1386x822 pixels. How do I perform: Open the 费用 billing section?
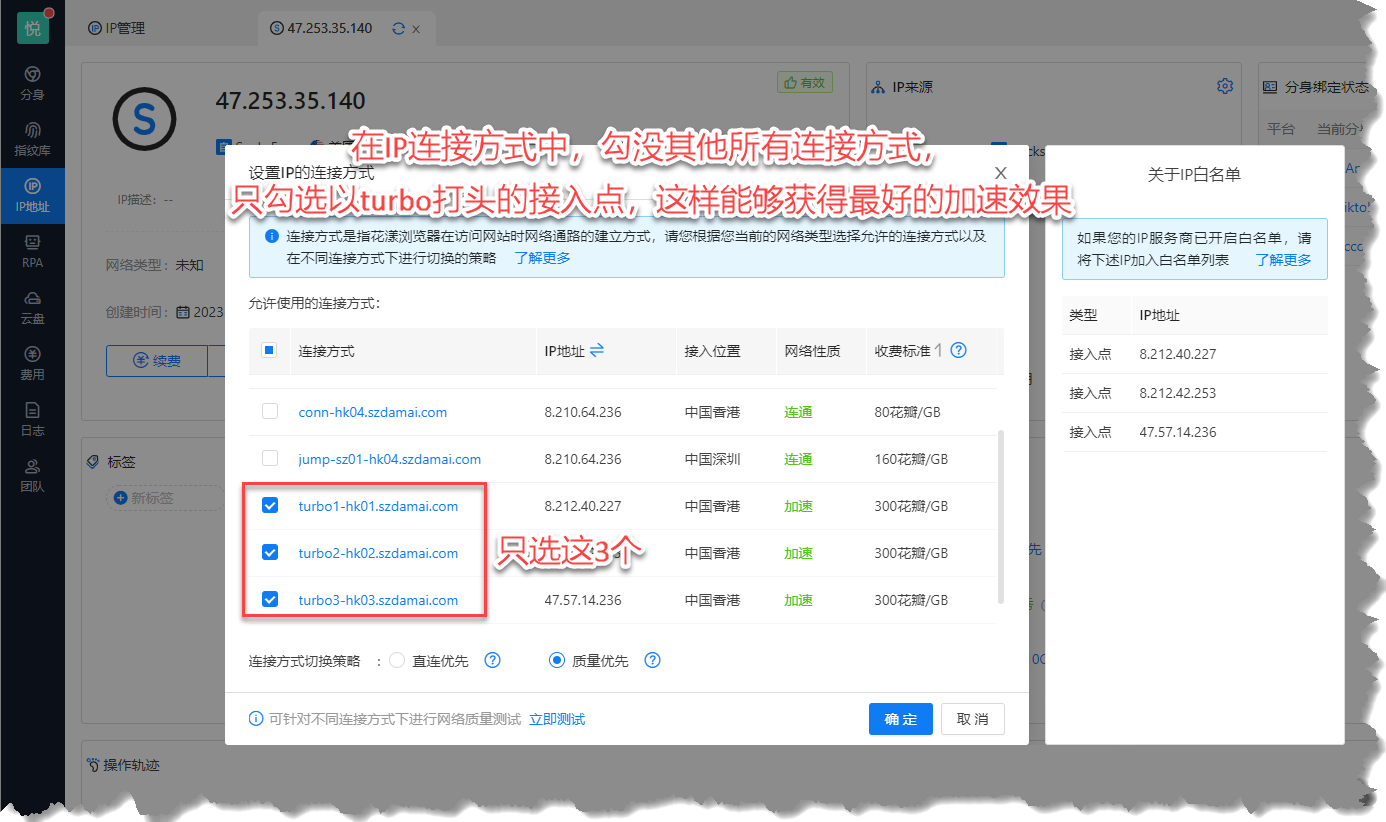tap(32, 364)
